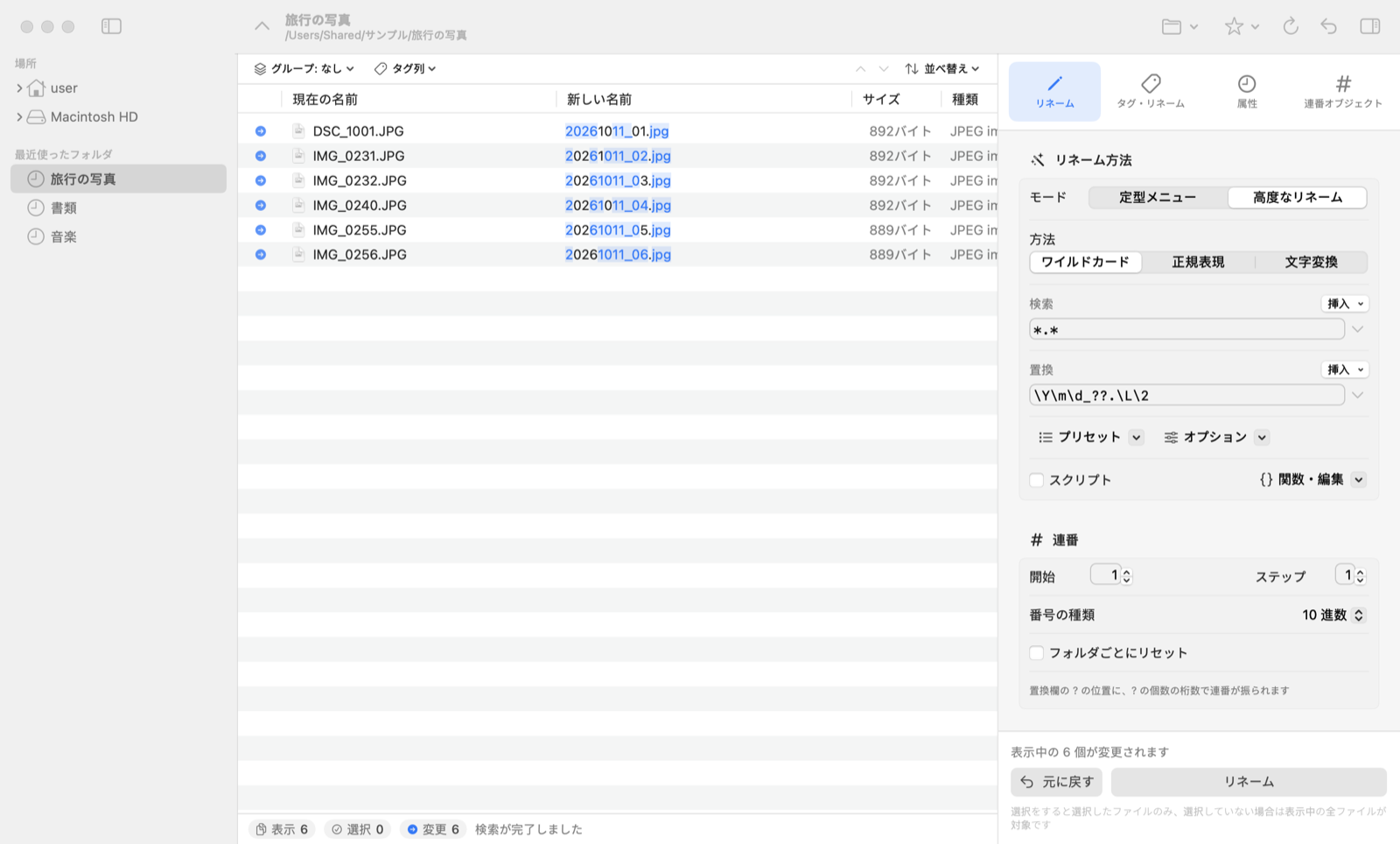Enable フォルダごとにリセット checkbox
The image size is (1400, 844).
[1037, 652]
